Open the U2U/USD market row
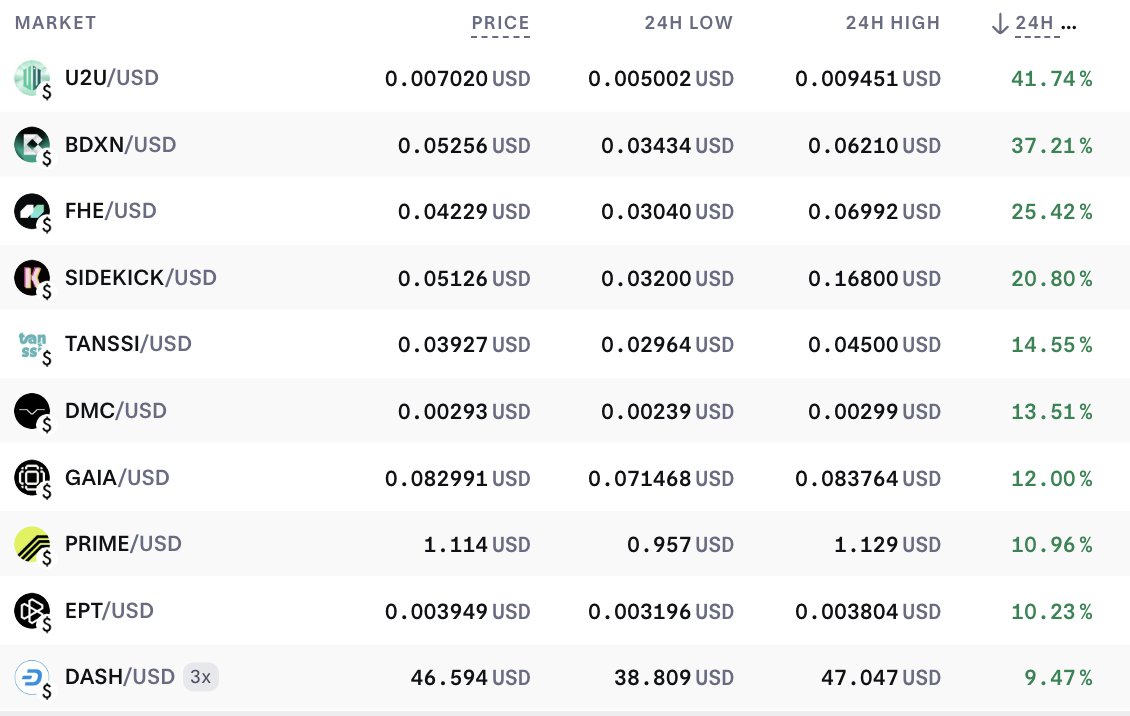 [112, 77]
